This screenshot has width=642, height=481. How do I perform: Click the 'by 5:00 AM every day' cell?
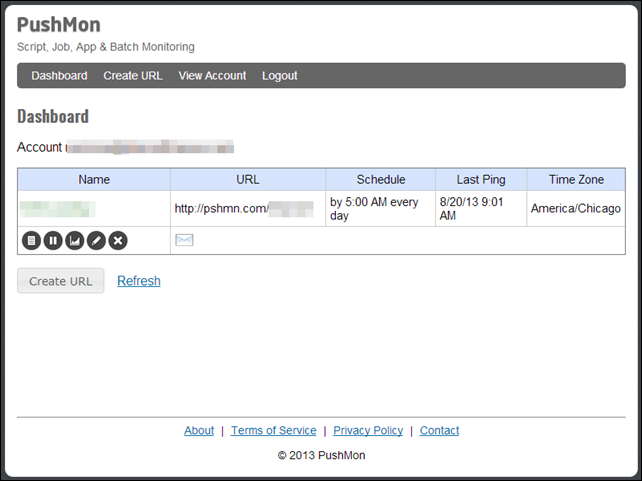pos(380,209)
